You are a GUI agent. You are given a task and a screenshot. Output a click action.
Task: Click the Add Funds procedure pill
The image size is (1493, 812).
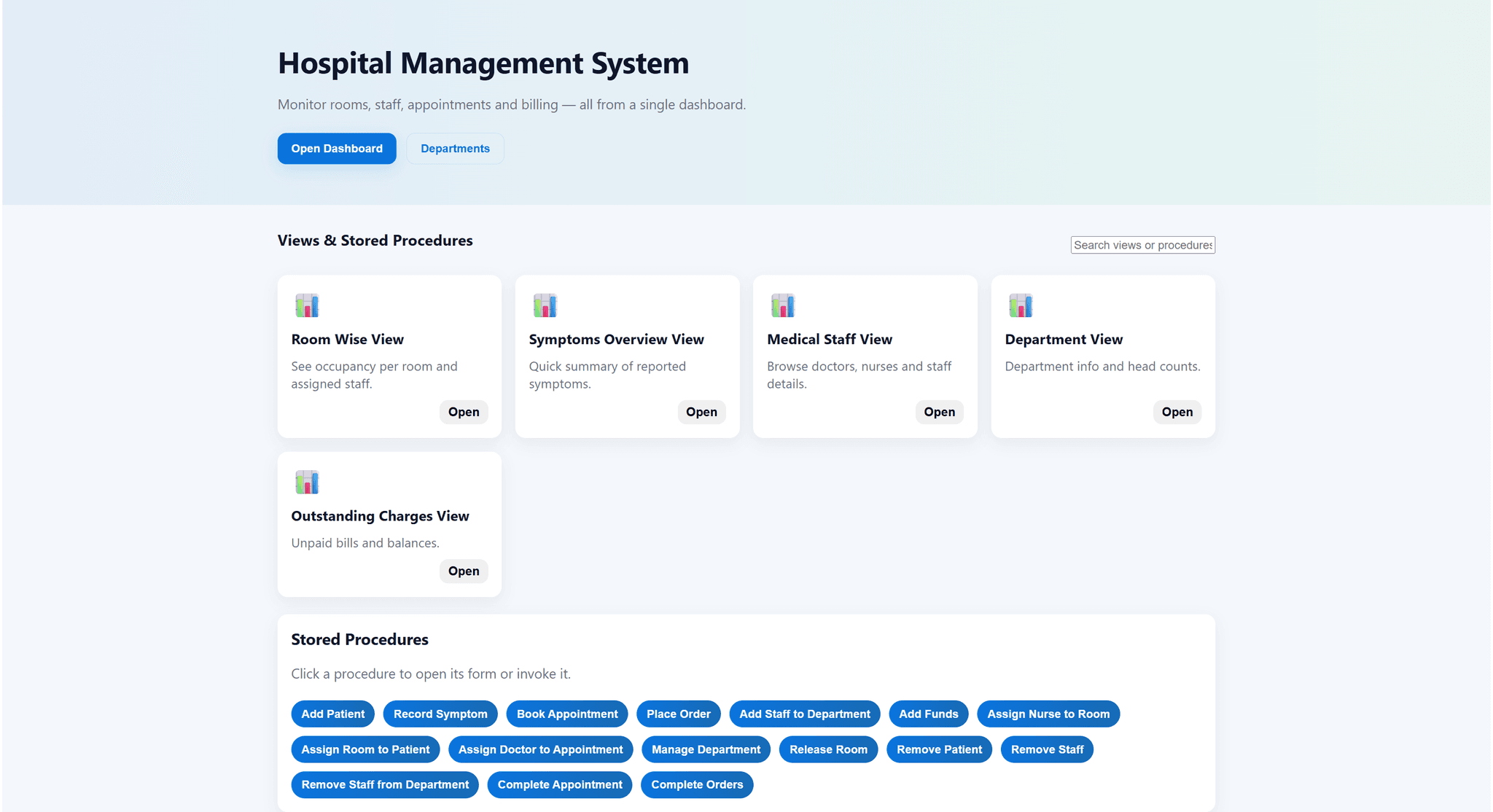pyautogui.click(x=928, y=714)
